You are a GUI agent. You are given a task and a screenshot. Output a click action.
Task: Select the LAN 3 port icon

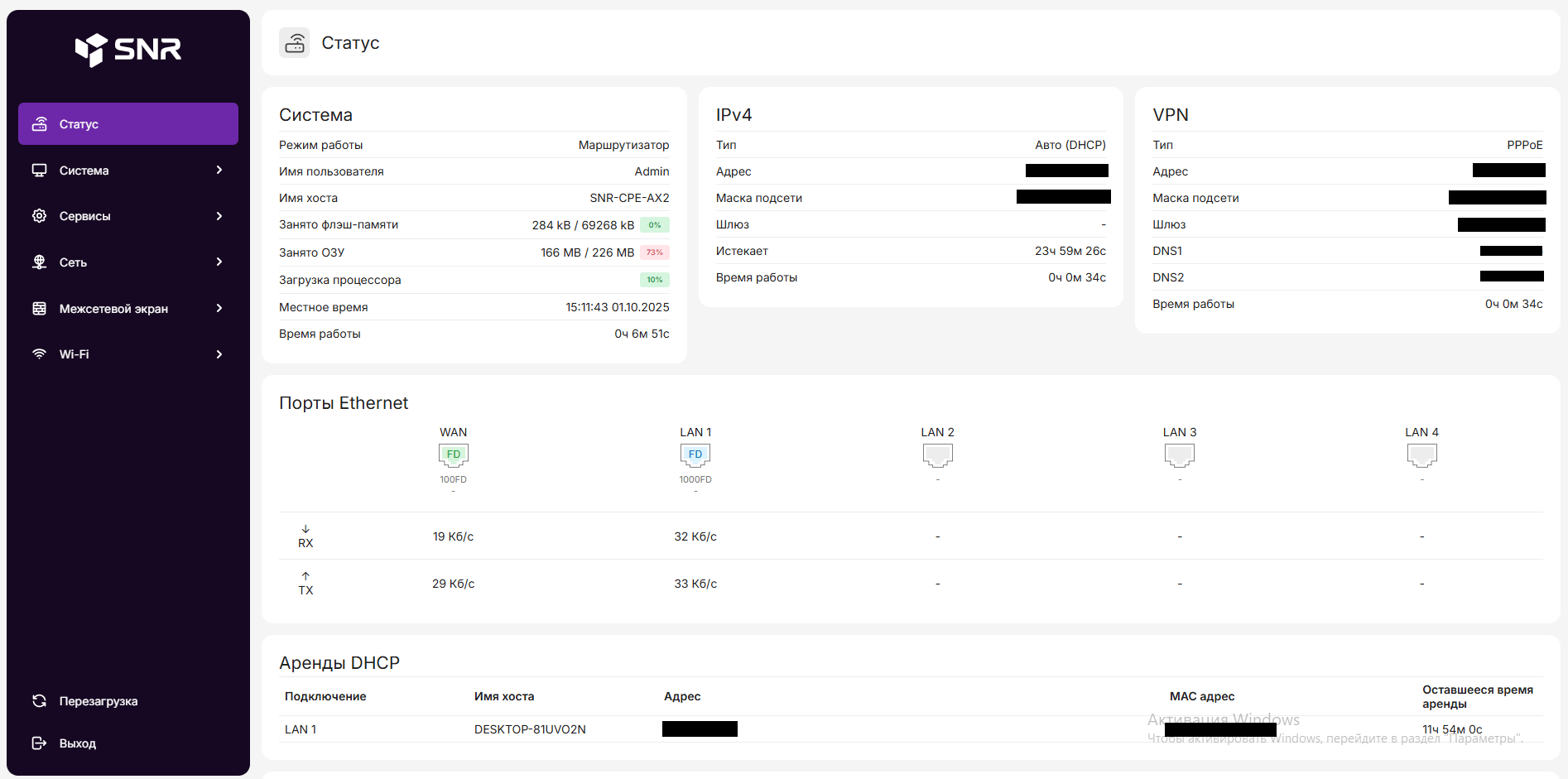tap(1180, 454)
